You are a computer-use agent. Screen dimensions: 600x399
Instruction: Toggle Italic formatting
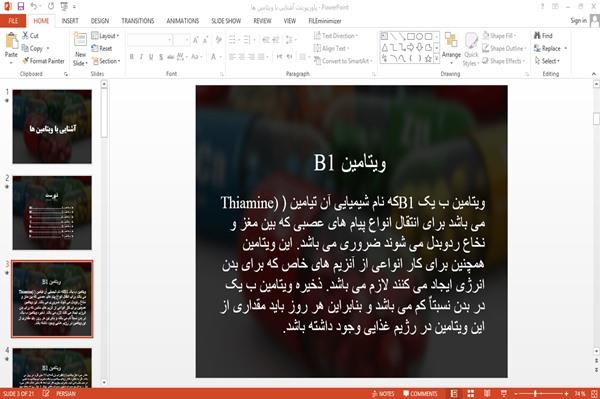(141, 57)
